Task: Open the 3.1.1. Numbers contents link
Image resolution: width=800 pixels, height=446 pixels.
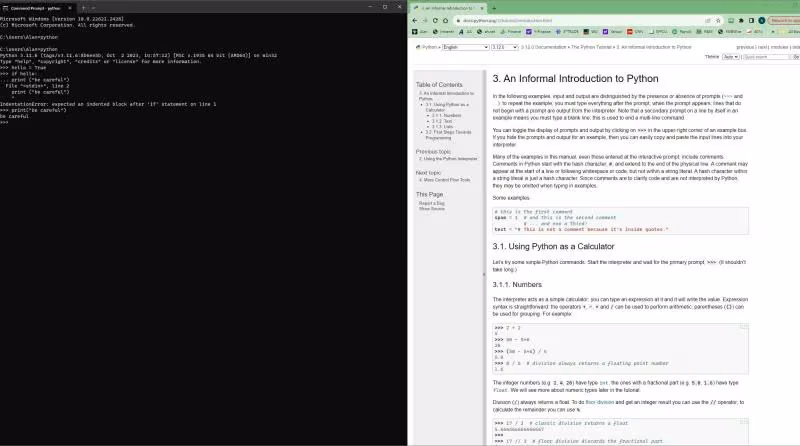Action: (446, 115)
